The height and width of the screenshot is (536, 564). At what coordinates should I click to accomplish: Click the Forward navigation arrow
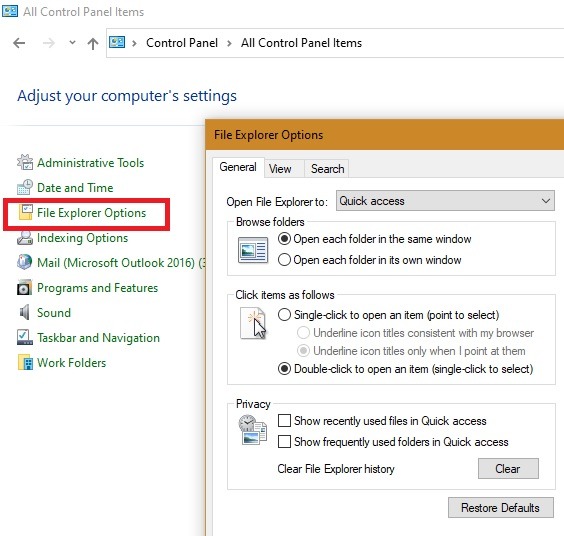[49, 43]
